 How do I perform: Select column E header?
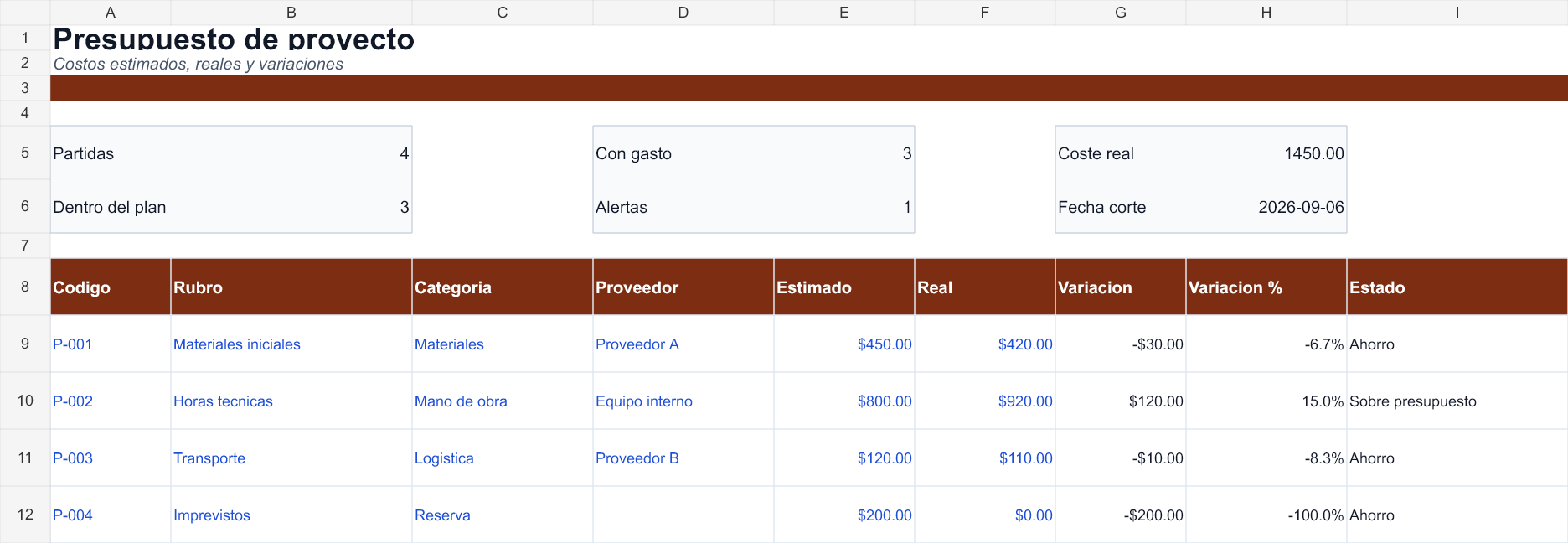coord(844,13)
